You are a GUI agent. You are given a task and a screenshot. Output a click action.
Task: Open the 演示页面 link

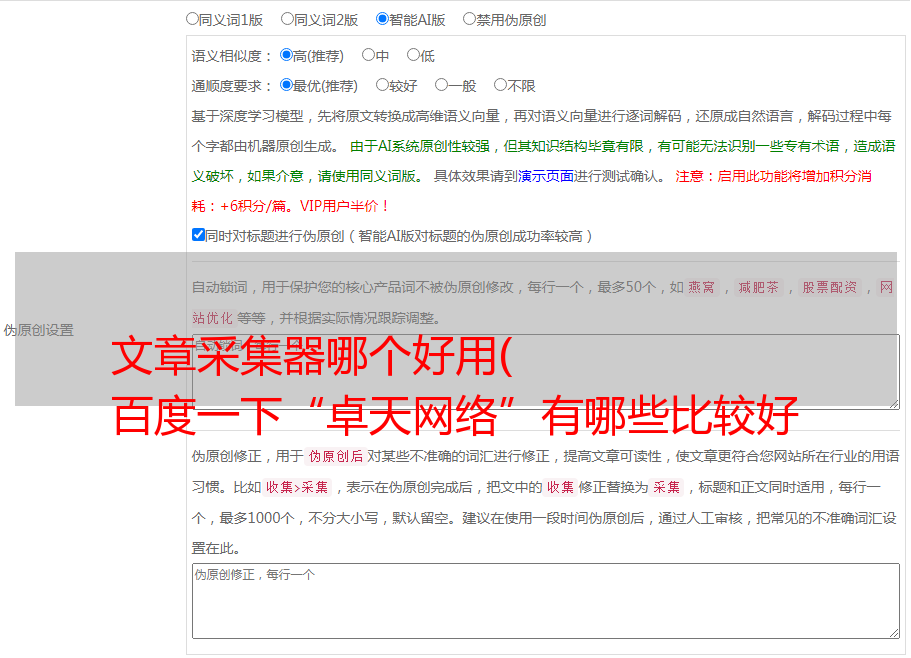(x=545, y=176)
